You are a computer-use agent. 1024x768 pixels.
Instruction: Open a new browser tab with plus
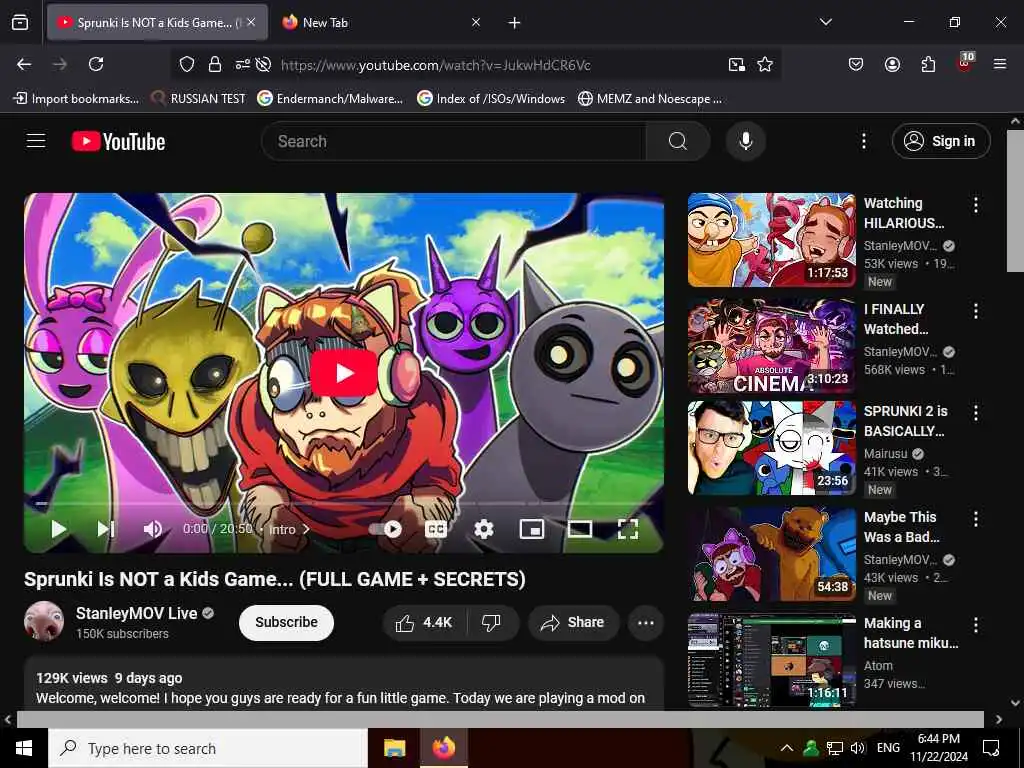point(514,23)
